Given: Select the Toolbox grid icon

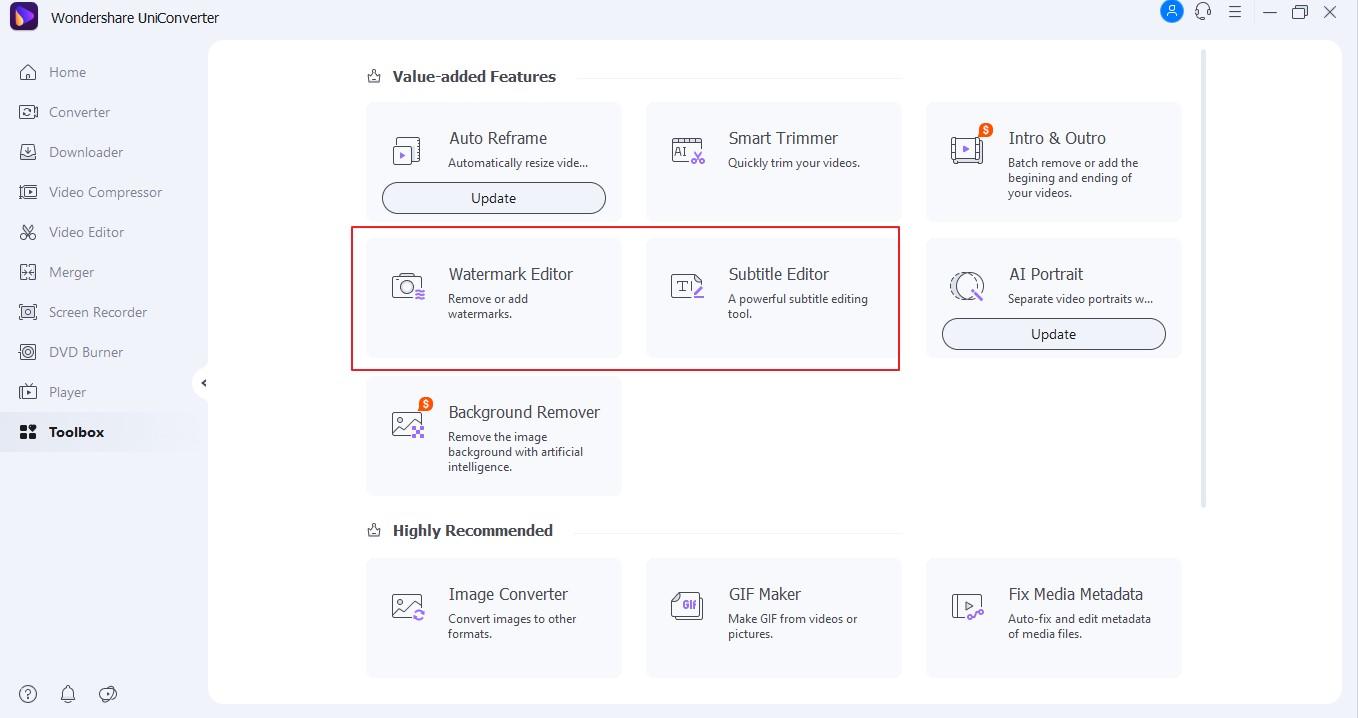Looking at the screenshot, I should pos(28,432).
